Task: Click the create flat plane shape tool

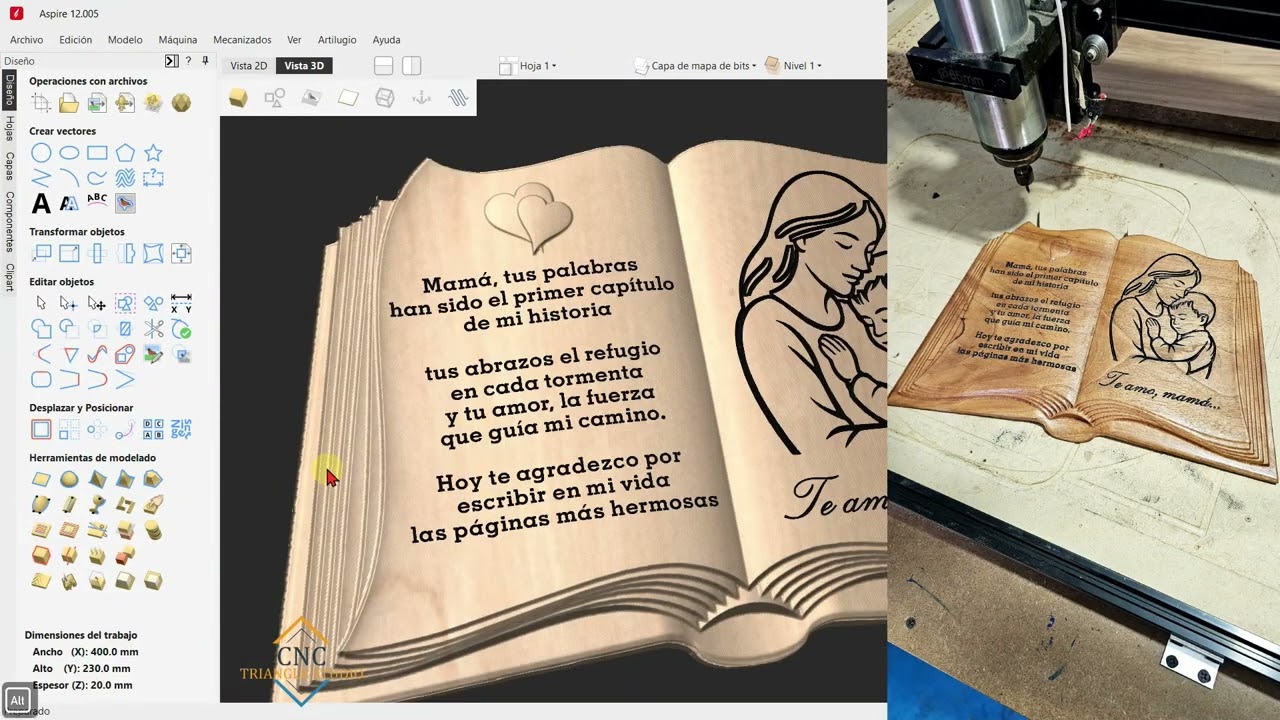Action: coord(41,479)
